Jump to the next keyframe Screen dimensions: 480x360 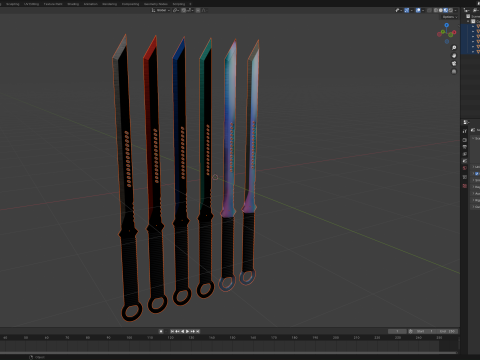click(x=192, y=331)
